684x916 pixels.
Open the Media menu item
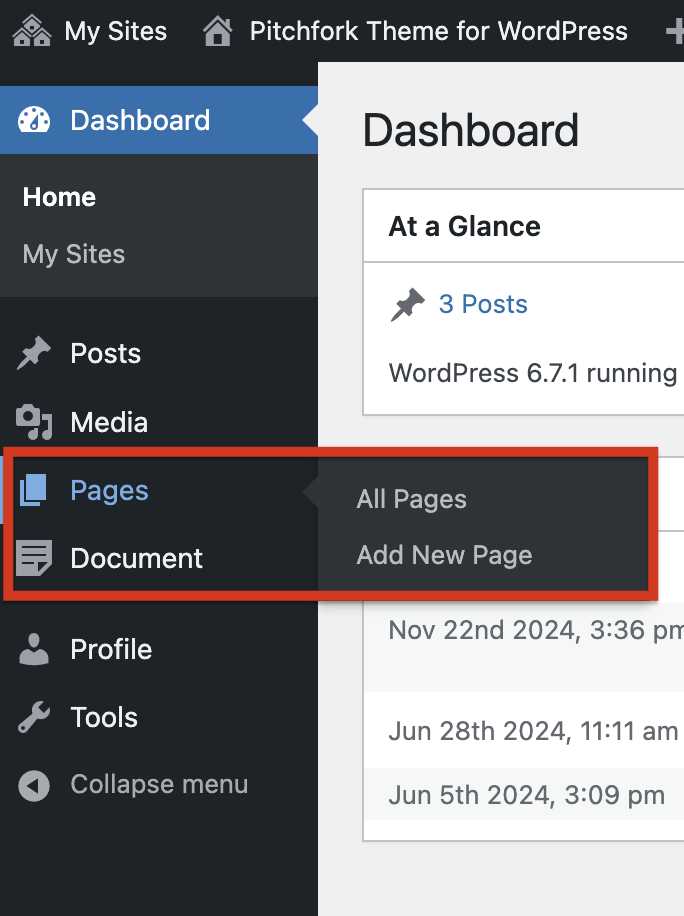[x=109, y=422]
